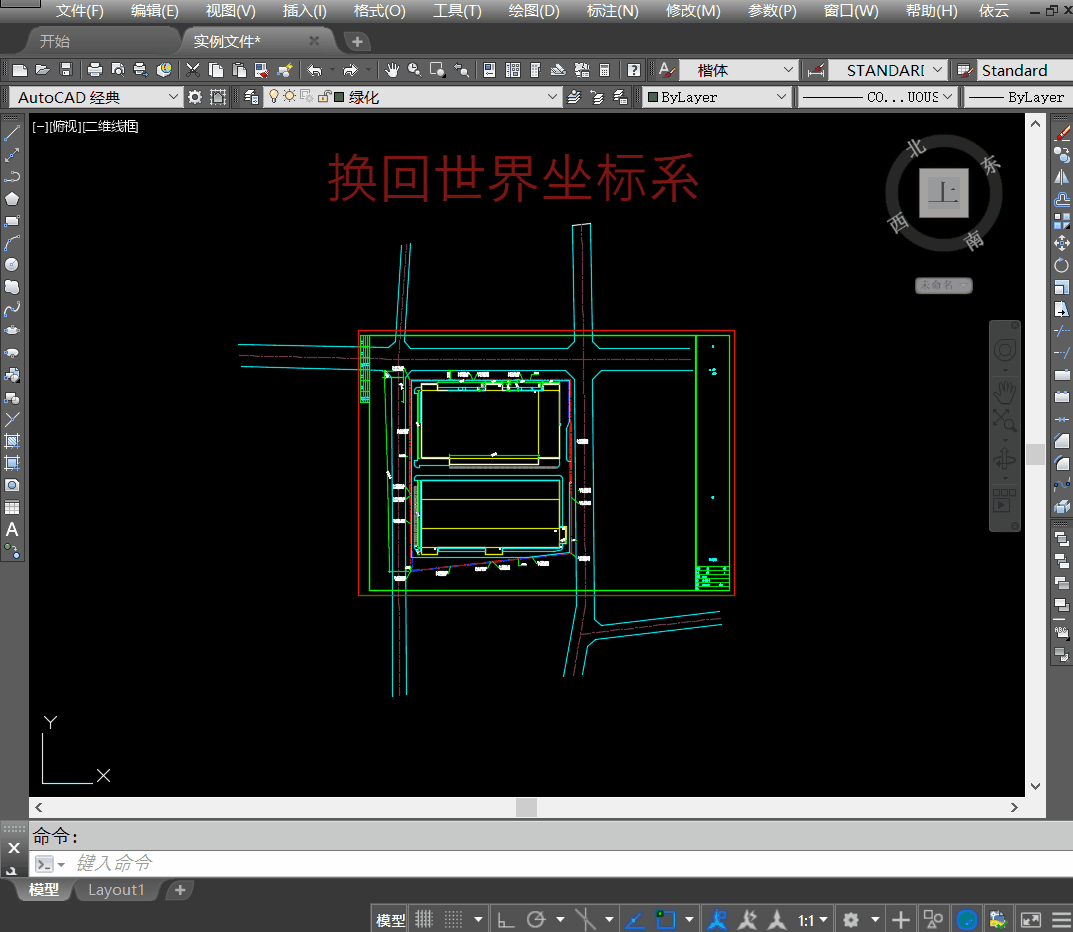This screenshot has height=932, width=1073.
Task: Print the drawing using Plot icon
Action: click(95, 70)
